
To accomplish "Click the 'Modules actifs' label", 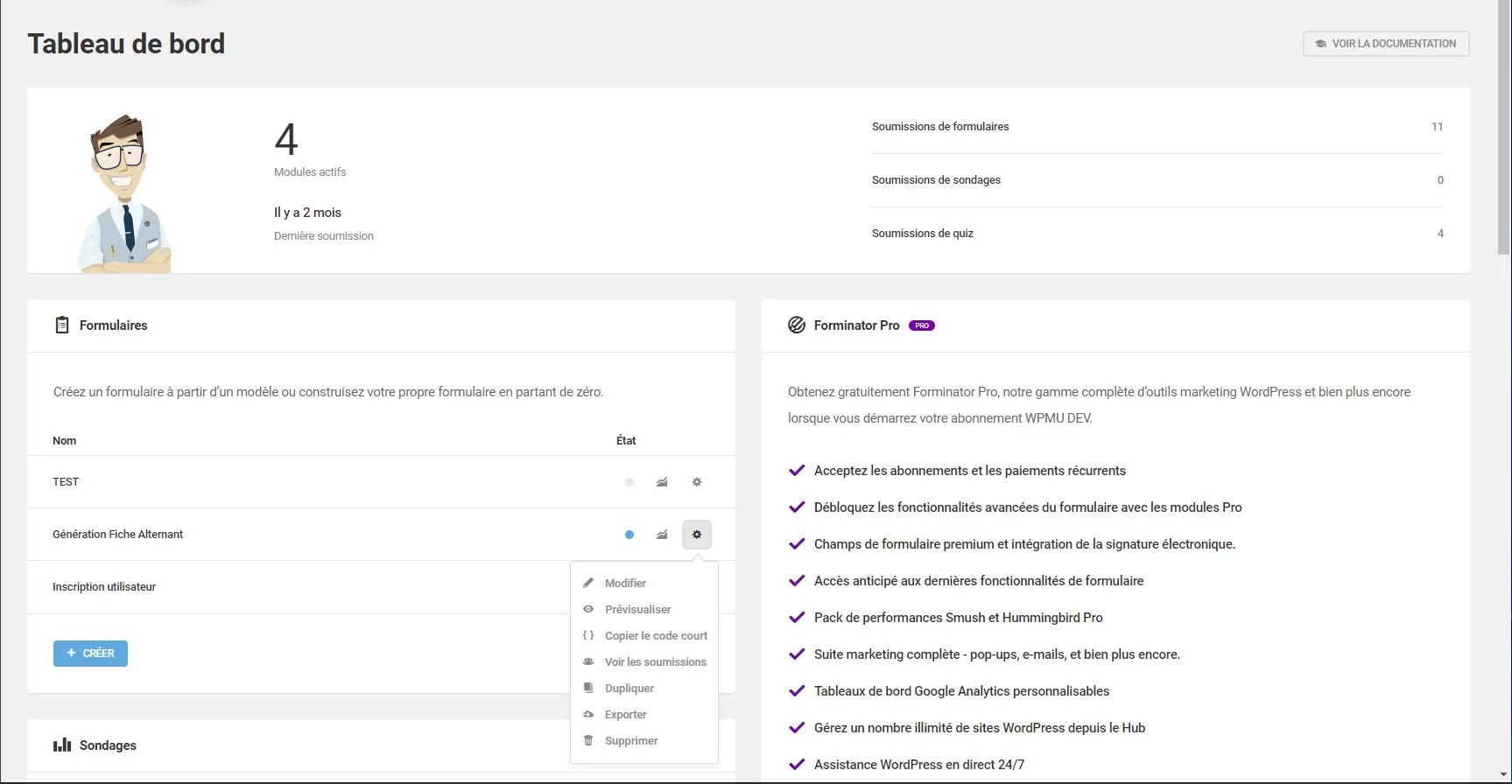I will (x=310, y=172).
